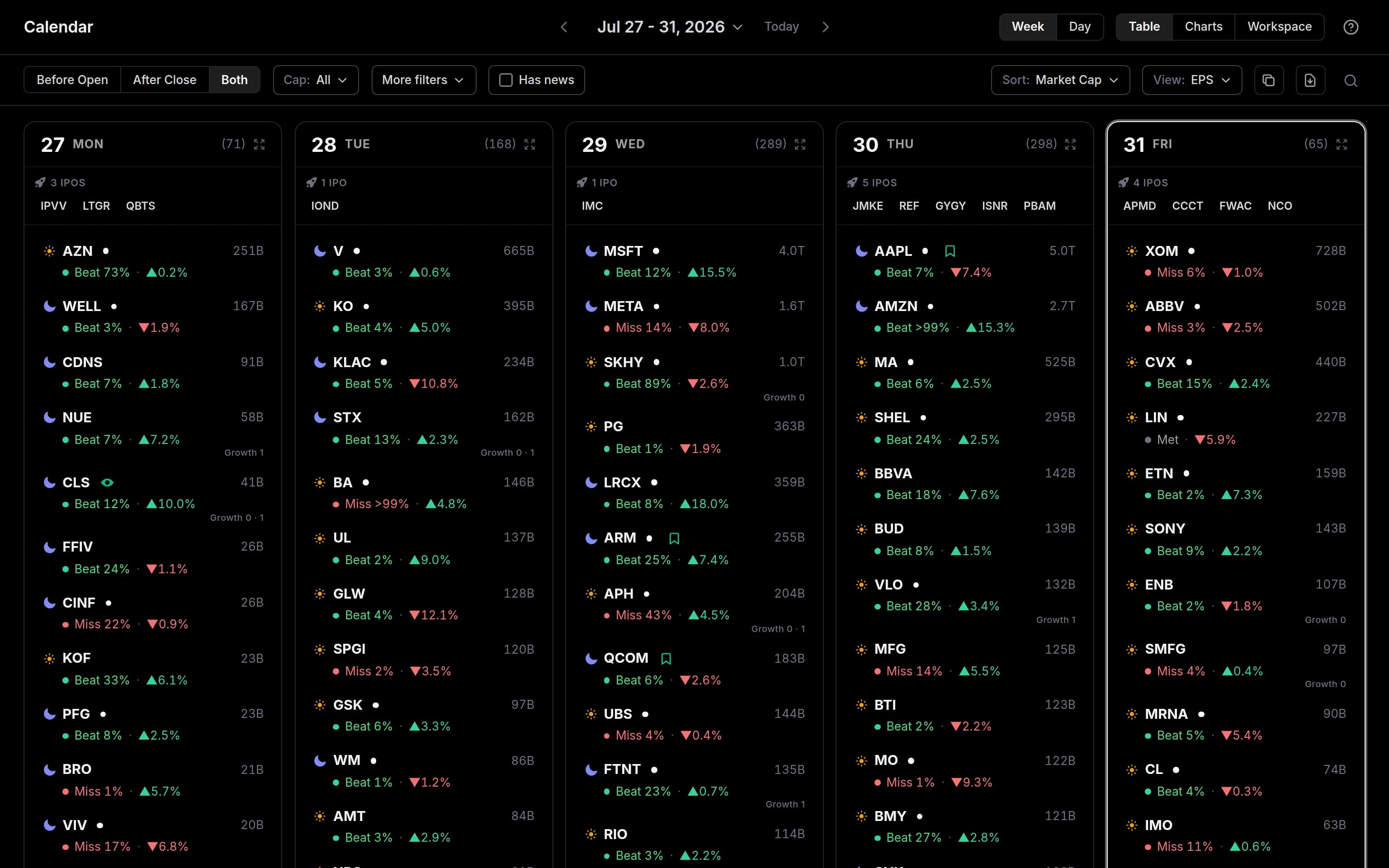Expand Friday 31 column with expand icon
Viewport: 1389px width, 868px height.
[1342, 144]
